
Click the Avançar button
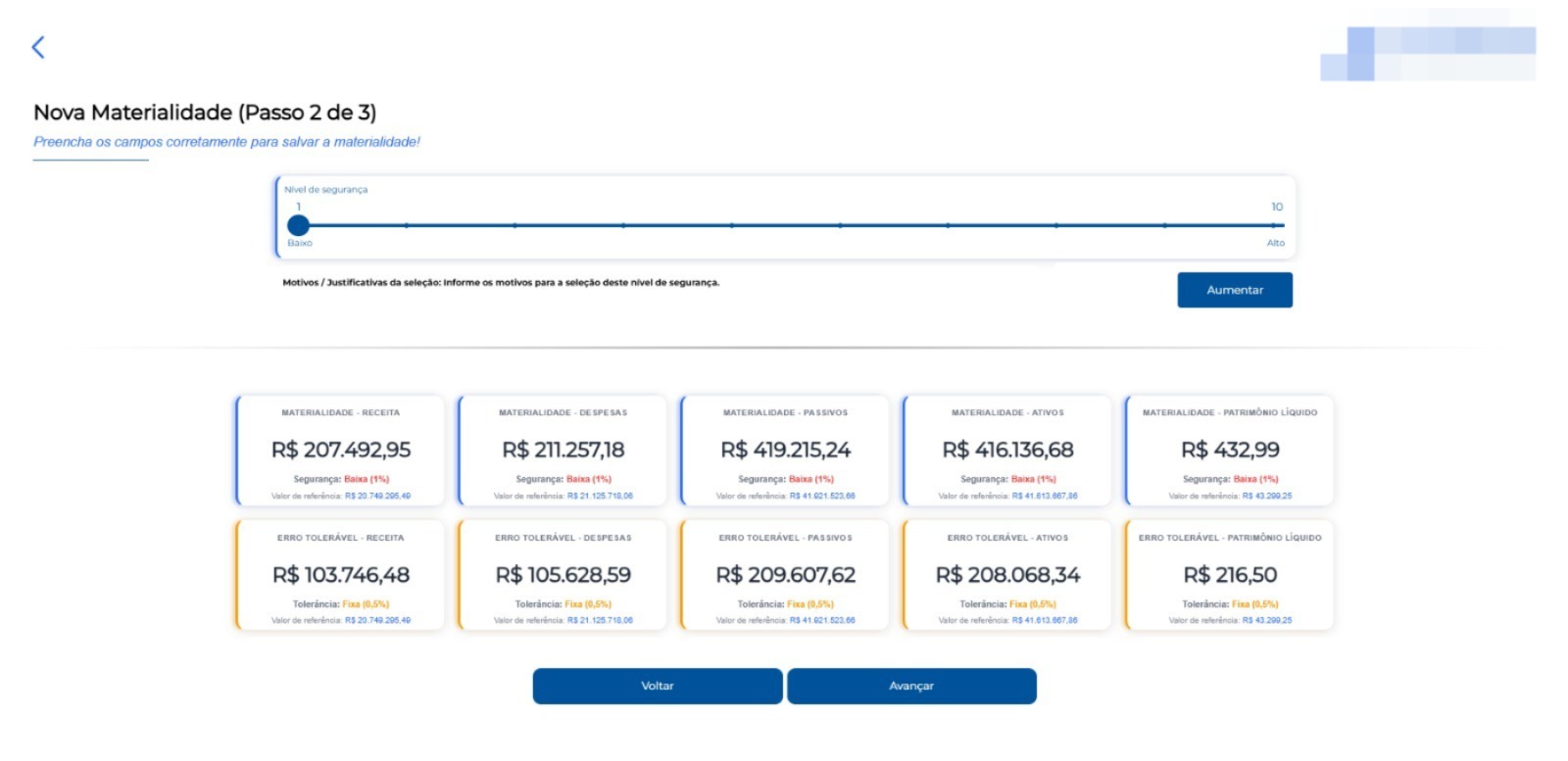click(x=911, y=686)
